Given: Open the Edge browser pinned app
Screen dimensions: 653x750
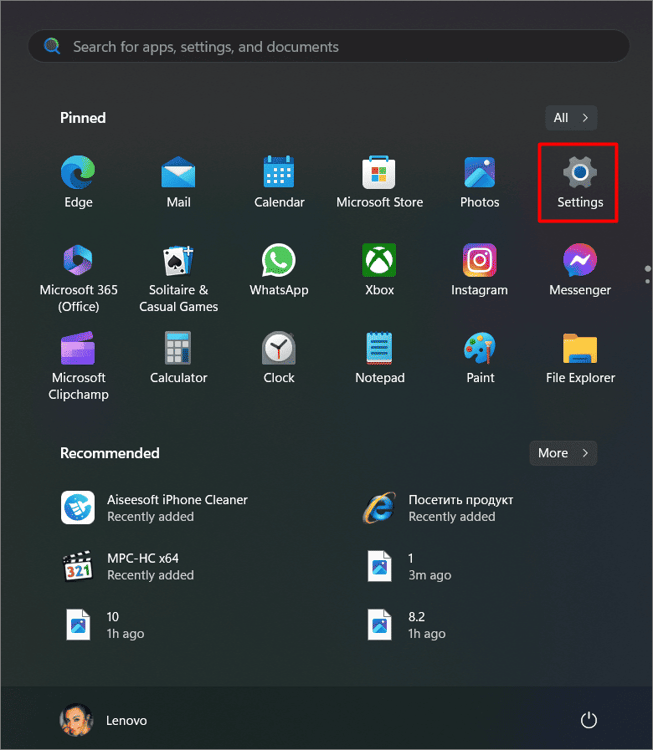Looking at the screenshot, I should point(78,175).
